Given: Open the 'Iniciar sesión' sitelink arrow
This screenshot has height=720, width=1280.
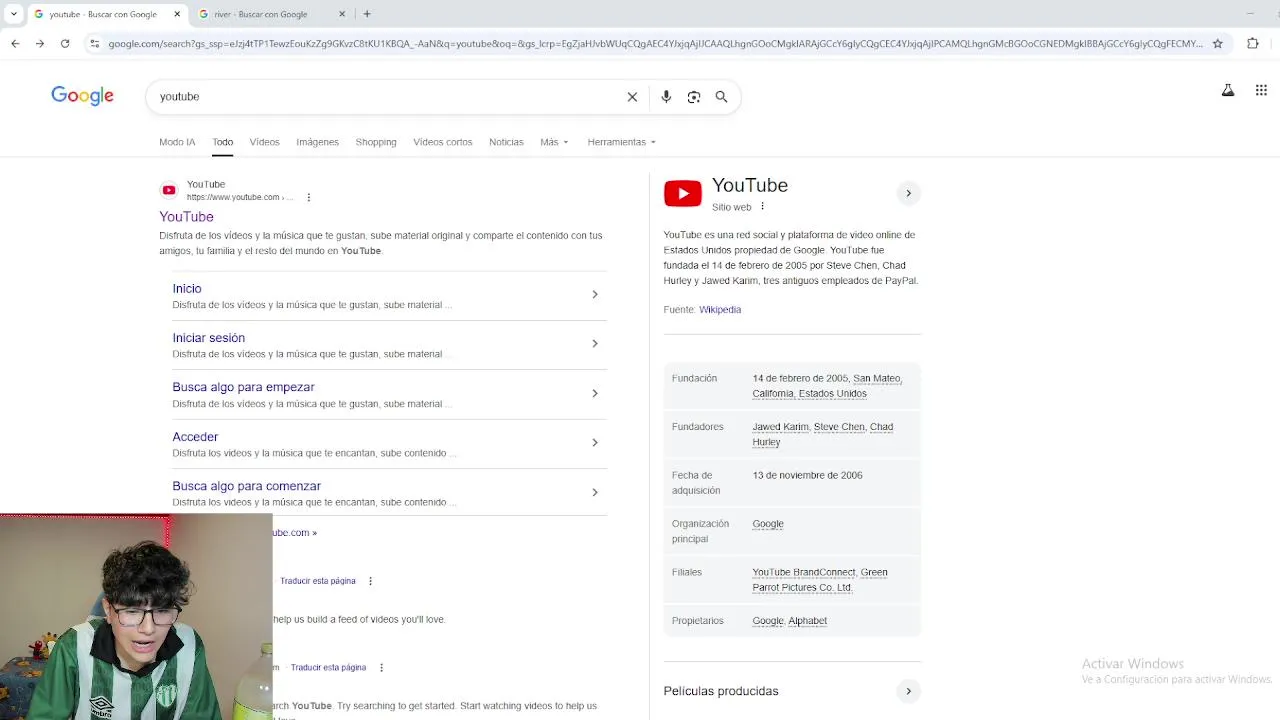Looking at the screenshot, I should [x=594, y=344].
